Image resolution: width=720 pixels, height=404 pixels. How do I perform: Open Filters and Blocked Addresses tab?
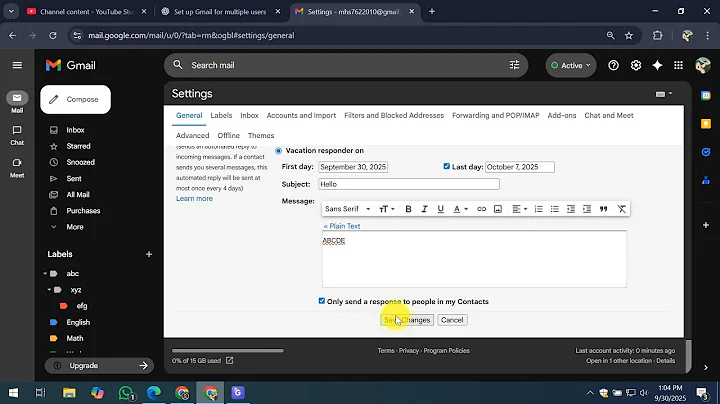coord(394,115)
